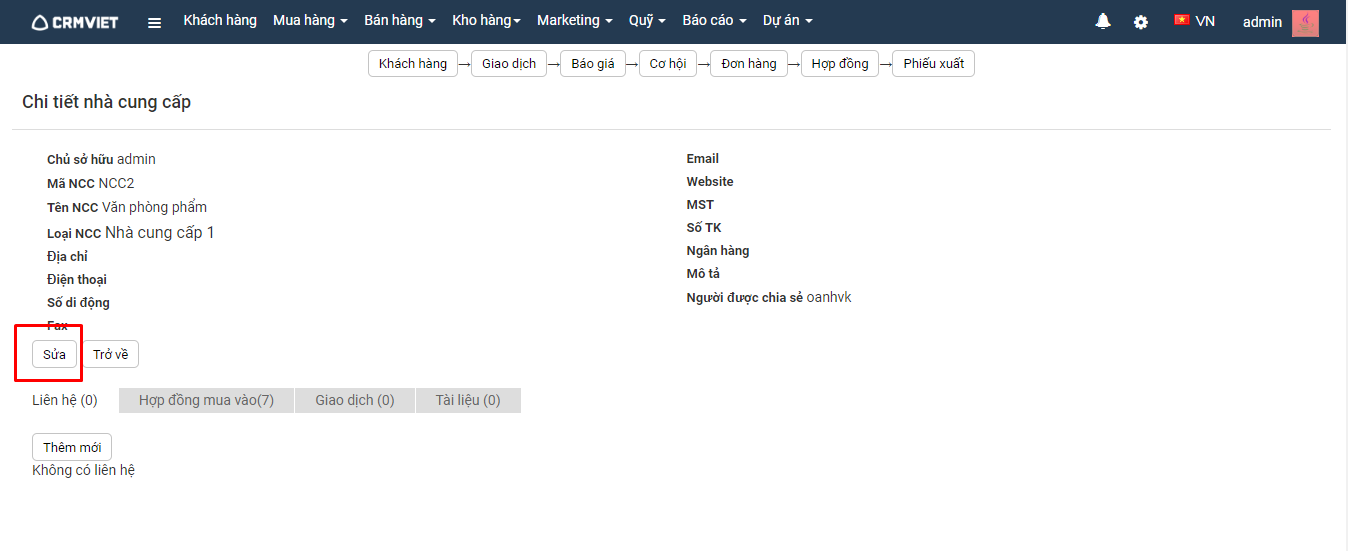Expand the Bán hàng dropdown menu
The width and height of the screenshot is (1348, 551).
click(400, 21)
